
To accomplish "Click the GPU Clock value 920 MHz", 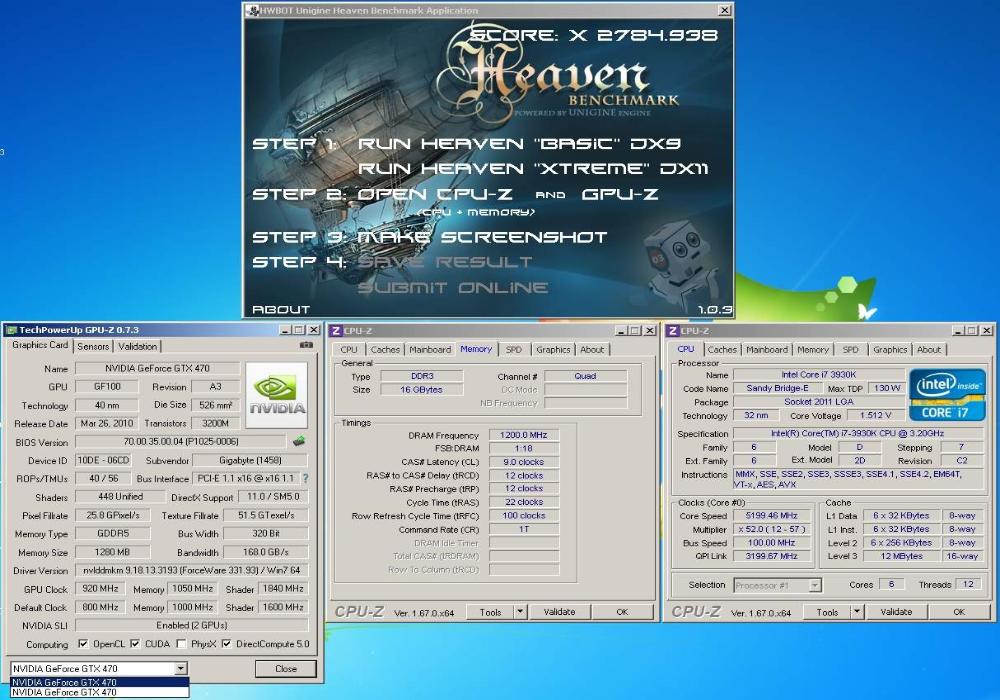I will pos(100,588).
